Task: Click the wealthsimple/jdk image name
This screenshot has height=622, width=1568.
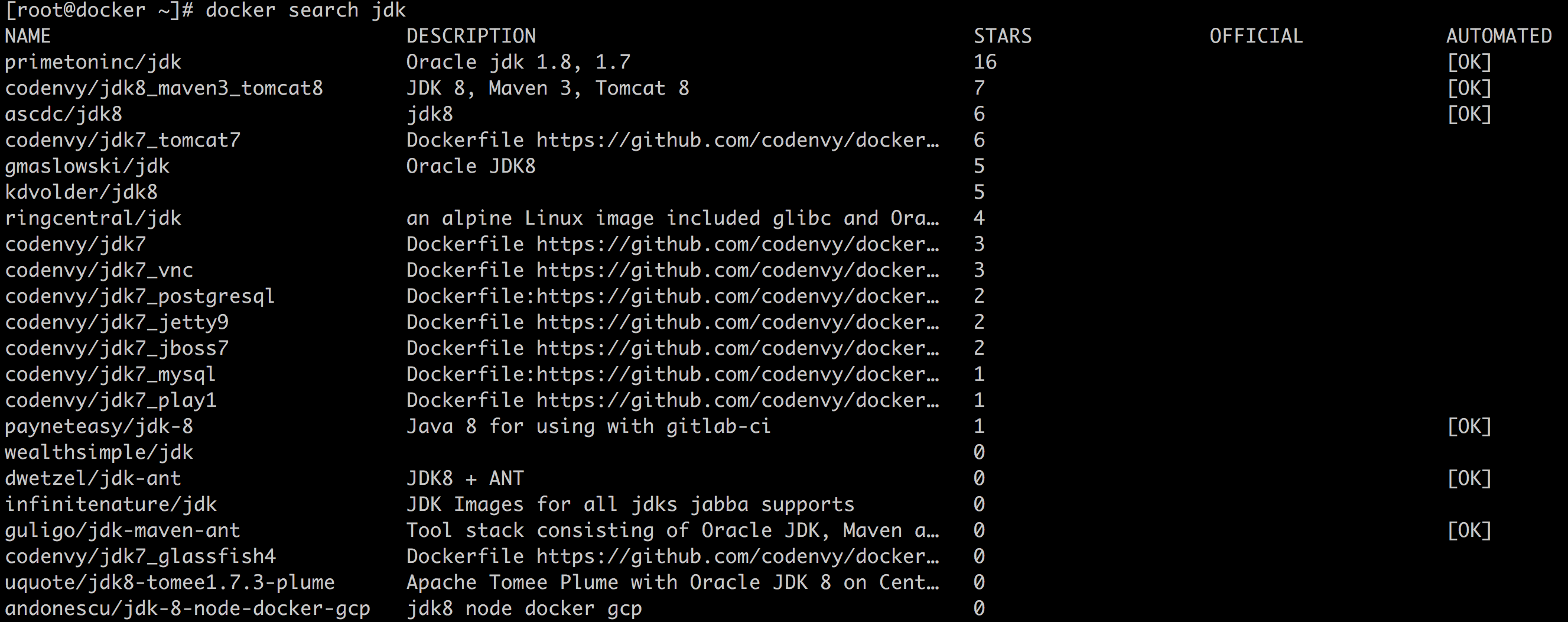Action: (99, 452)
